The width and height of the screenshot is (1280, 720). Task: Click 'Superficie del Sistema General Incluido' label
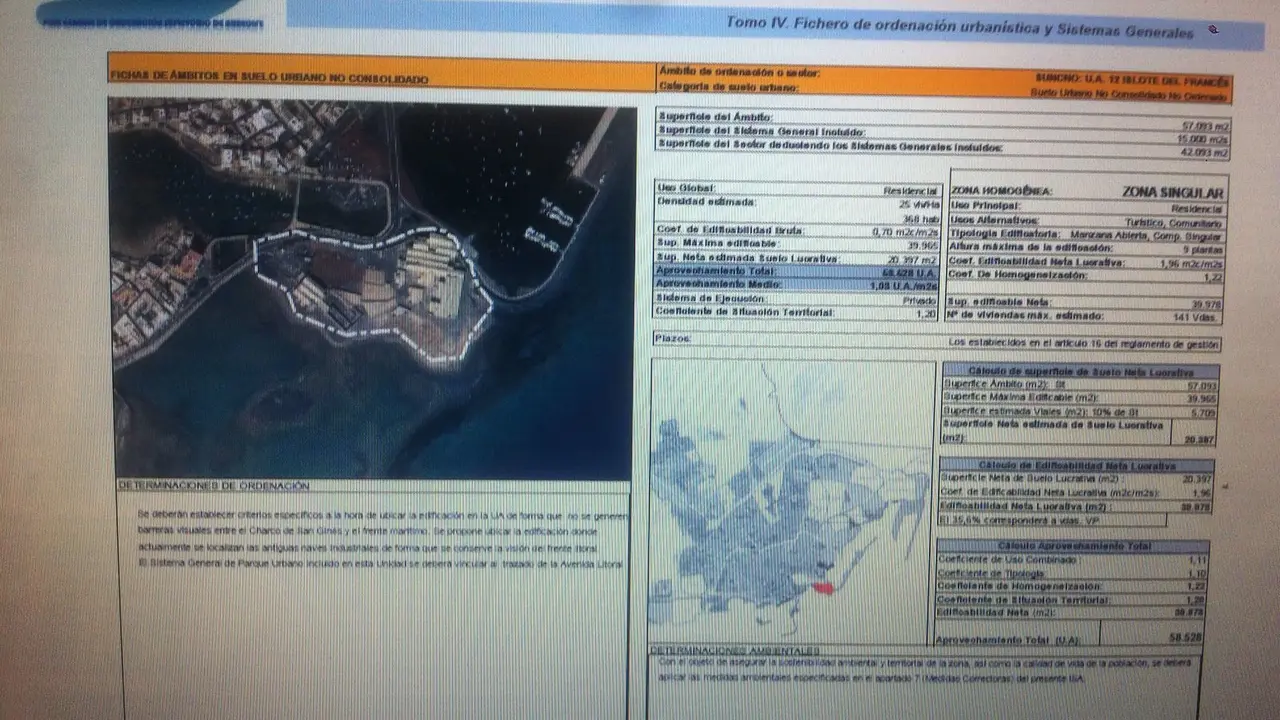coord(762,131)
